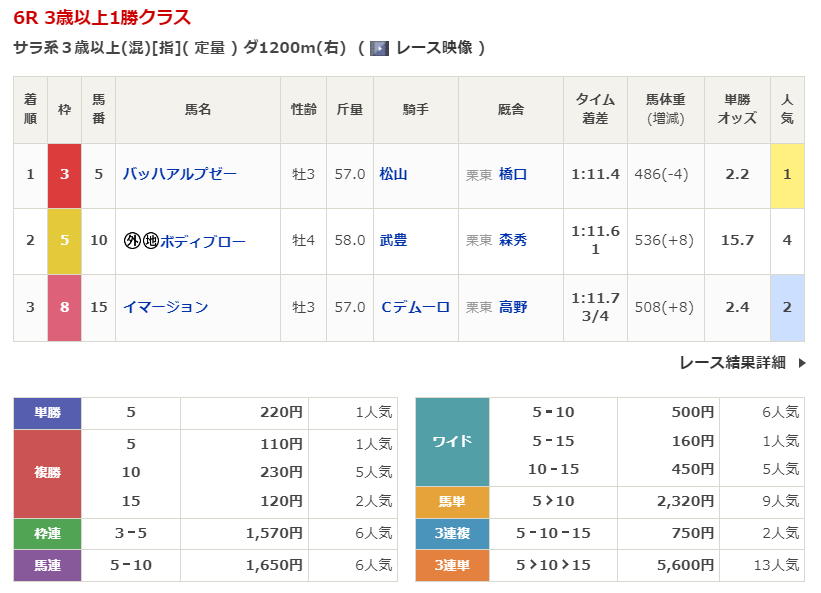Expand レース結果詳細 arrow
821x593 pixels.
[801, 363]
